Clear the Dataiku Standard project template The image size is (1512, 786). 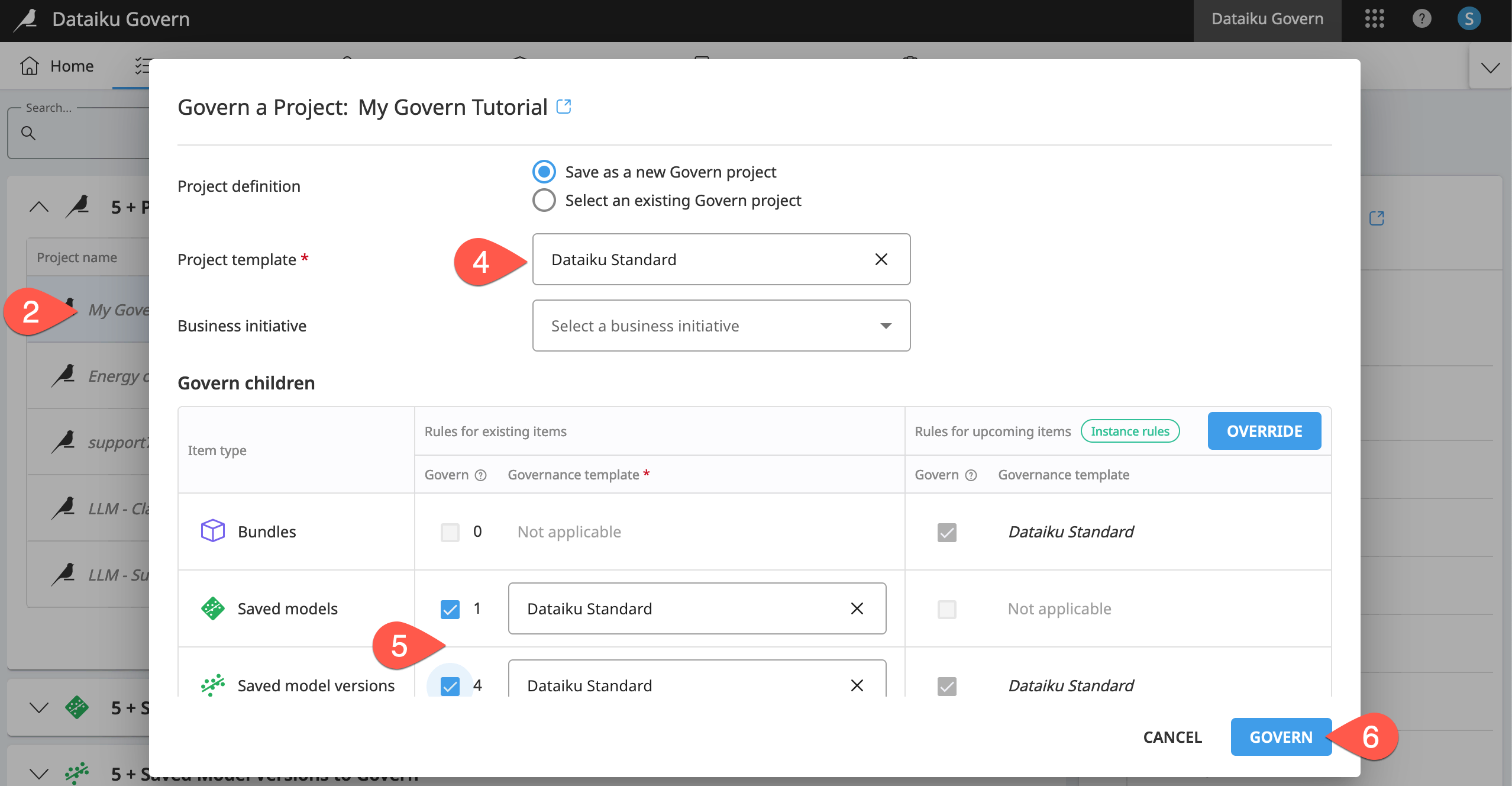click(881, 259)
